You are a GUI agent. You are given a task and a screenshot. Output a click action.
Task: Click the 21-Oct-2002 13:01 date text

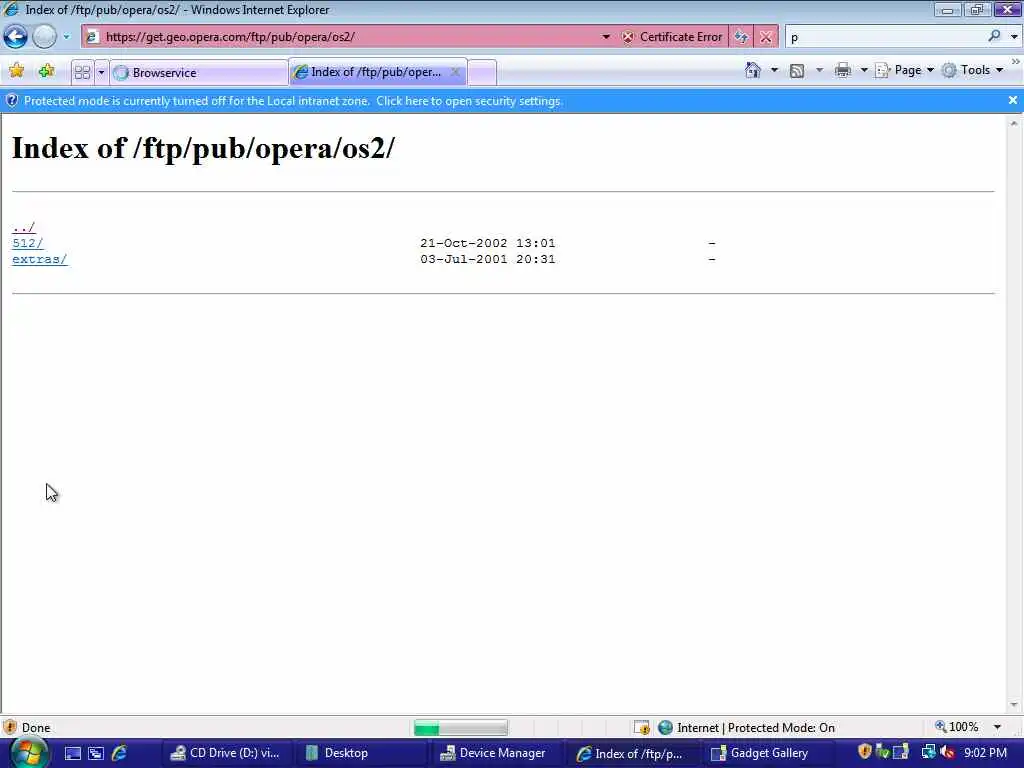(x=487, y=243)
